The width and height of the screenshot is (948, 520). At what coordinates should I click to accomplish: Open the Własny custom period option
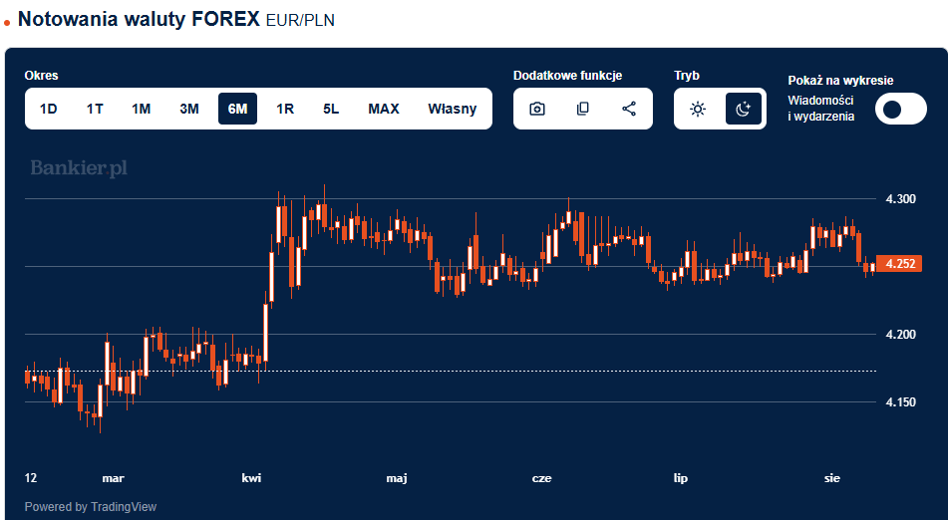pyautogui.click(x=452, y=109)
